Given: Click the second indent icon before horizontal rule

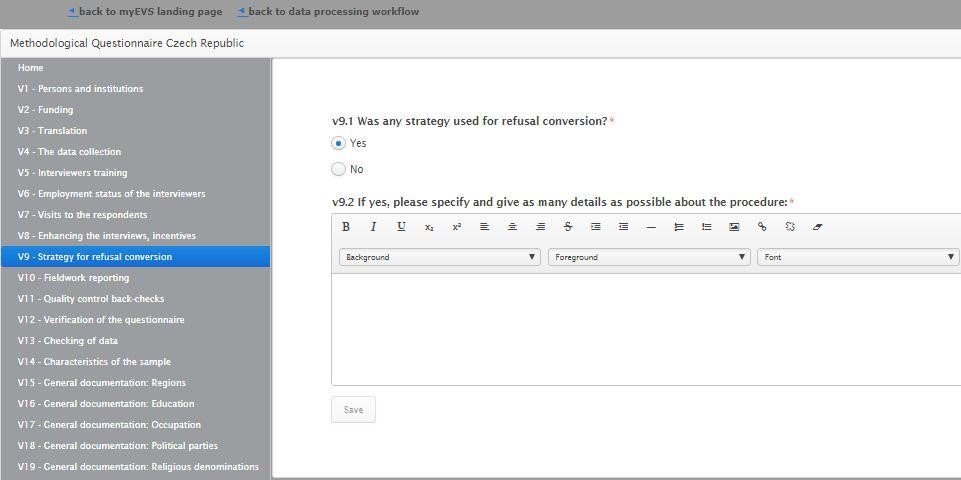Looking at the screenshot, I should click(623, 227).
